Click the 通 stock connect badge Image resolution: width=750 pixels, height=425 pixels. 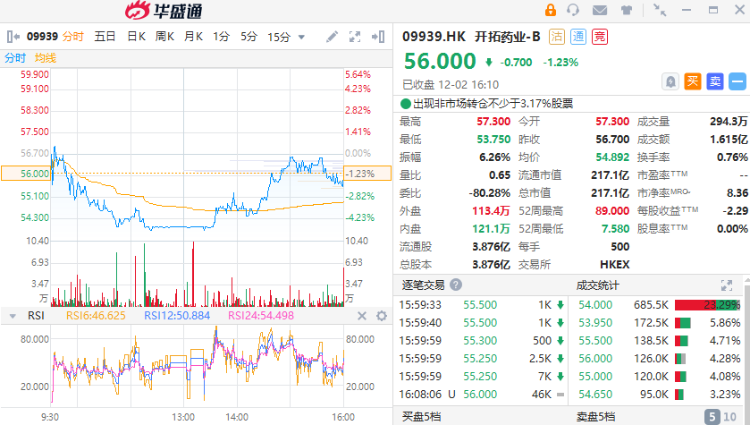point(578,37)
